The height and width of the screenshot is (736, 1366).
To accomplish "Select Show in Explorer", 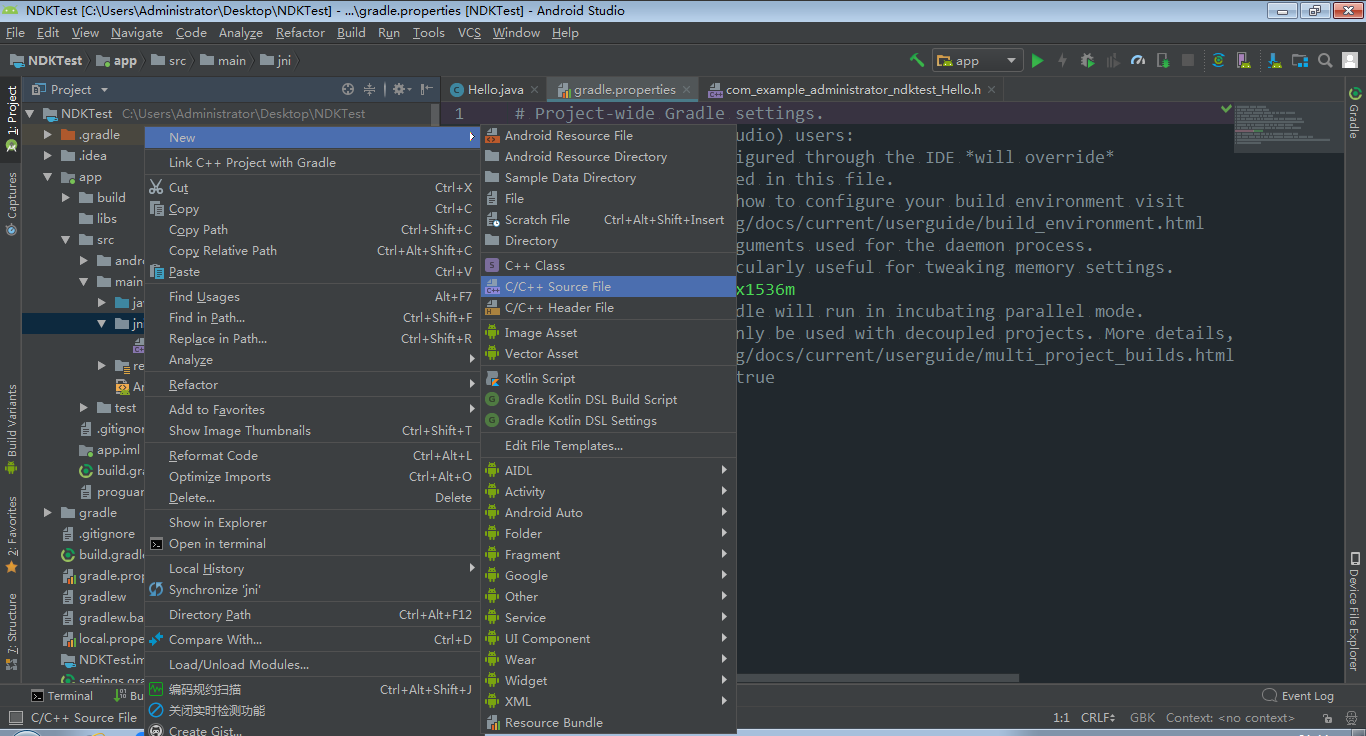I will tap(312, 523).
